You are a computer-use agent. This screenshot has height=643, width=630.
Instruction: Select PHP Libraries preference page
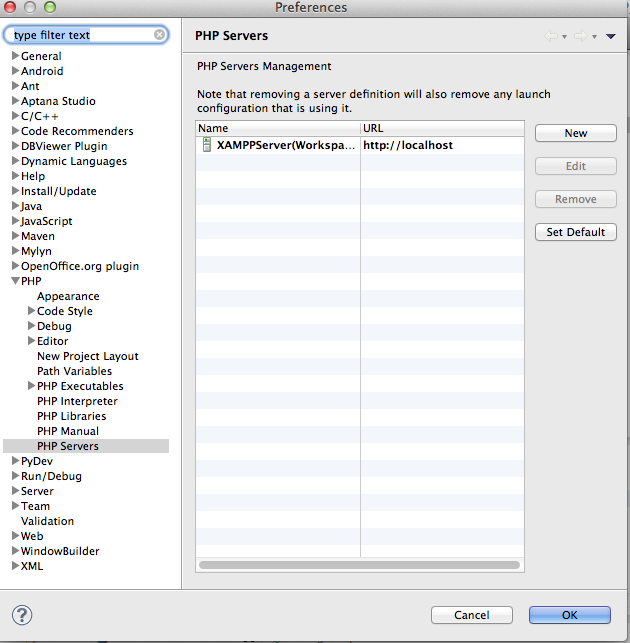(71, 416)
